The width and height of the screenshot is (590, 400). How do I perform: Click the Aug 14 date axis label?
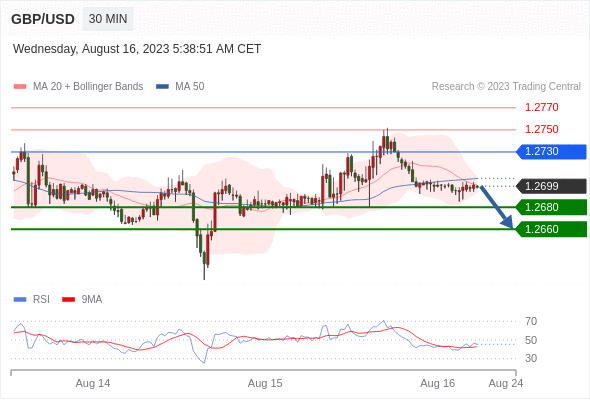93,383
